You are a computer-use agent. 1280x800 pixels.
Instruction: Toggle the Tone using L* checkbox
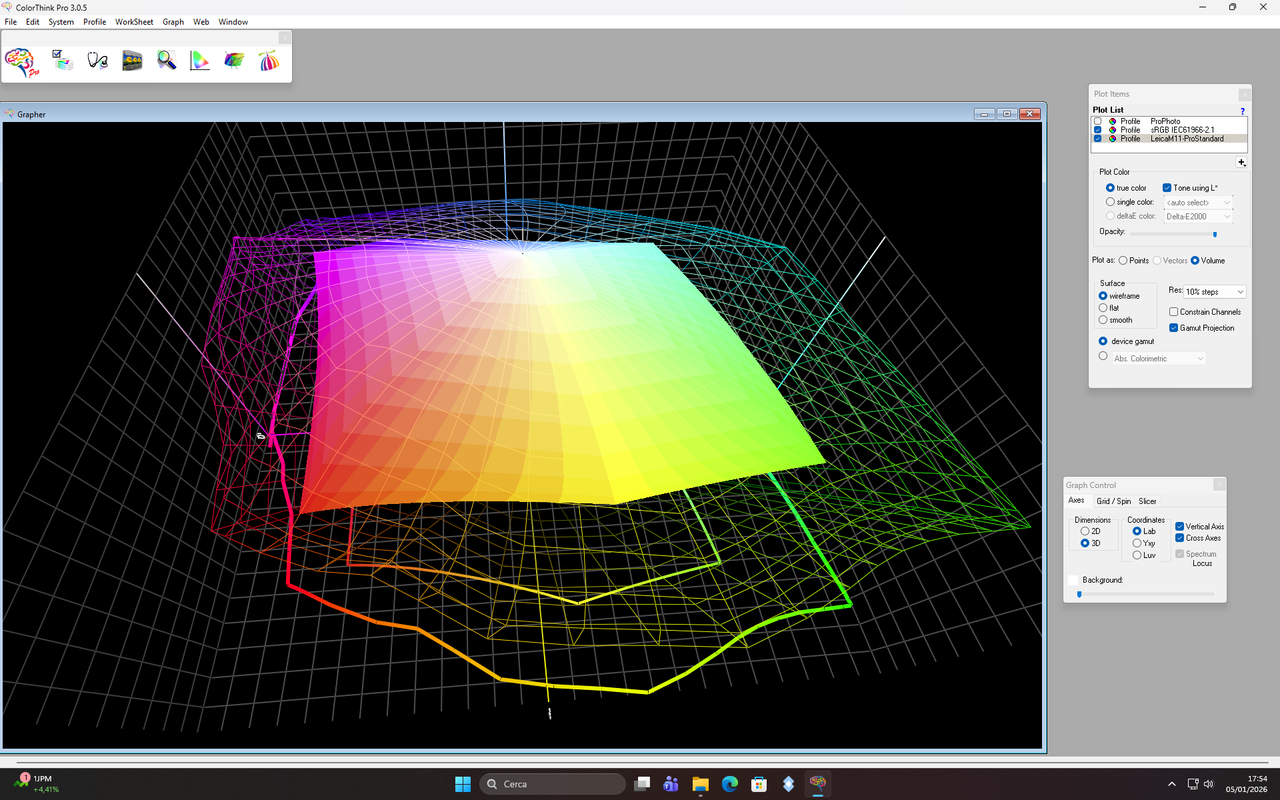point(1167,188)
